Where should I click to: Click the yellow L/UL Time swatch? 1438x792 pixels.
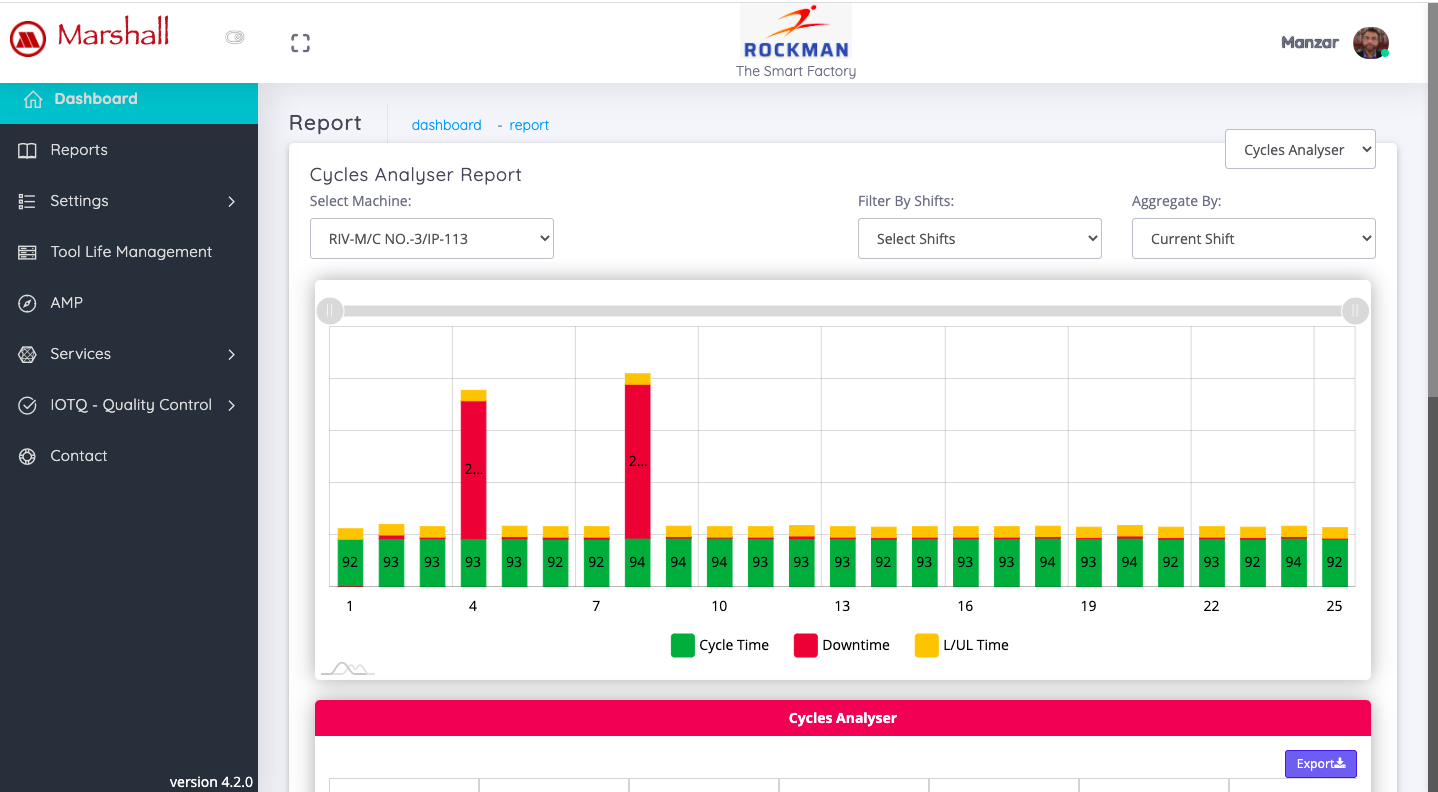pyautogui.click(x=927, y=645)
